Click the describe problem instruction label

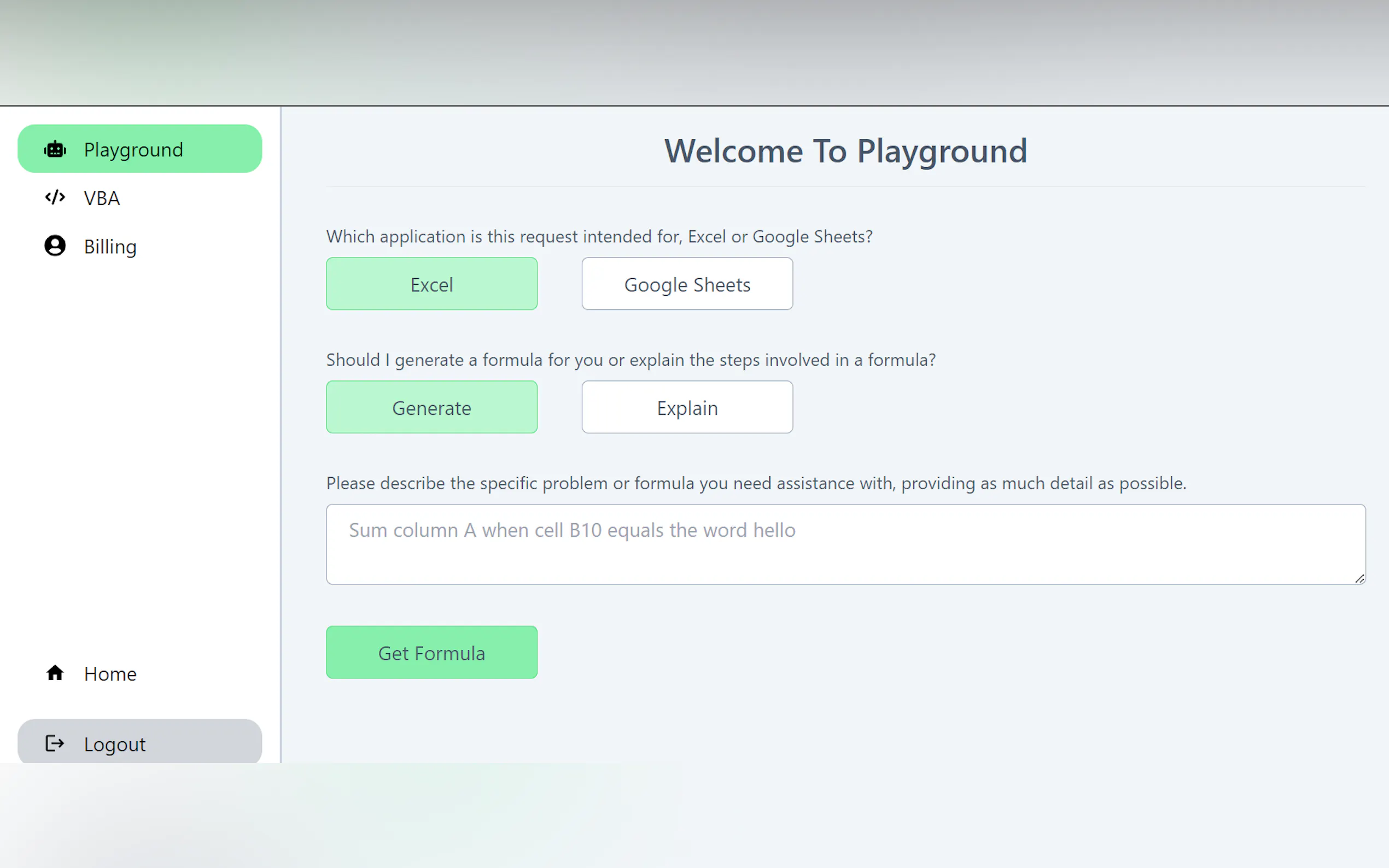pos(756,483)
